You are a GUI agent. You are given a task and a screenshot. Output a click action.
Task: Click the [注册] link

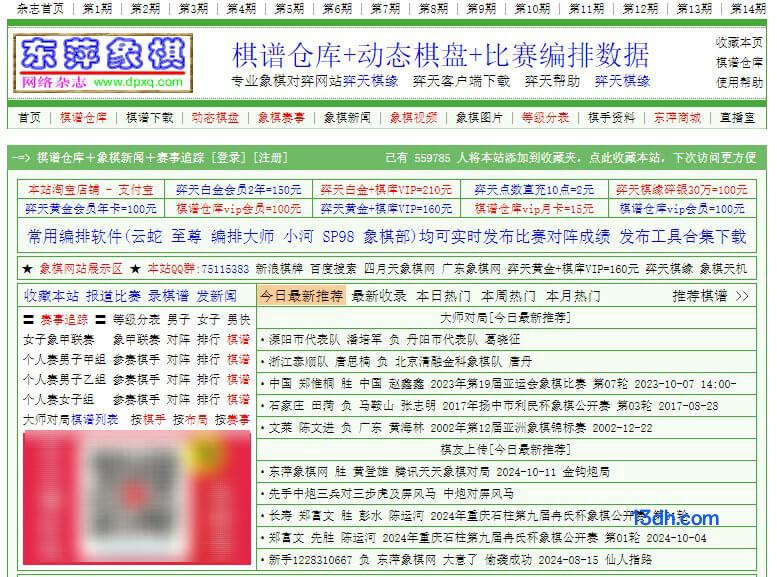point(271,158)
